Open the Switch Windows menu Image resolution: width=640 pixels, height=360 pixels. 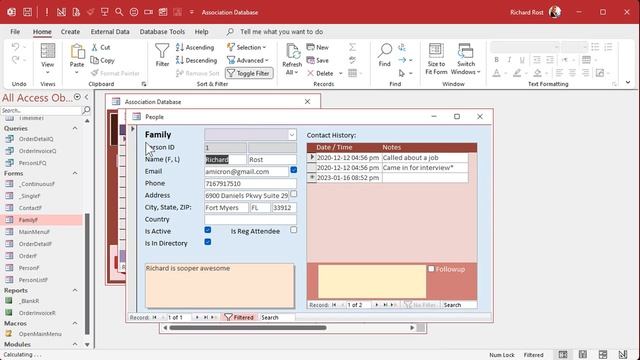466,59
